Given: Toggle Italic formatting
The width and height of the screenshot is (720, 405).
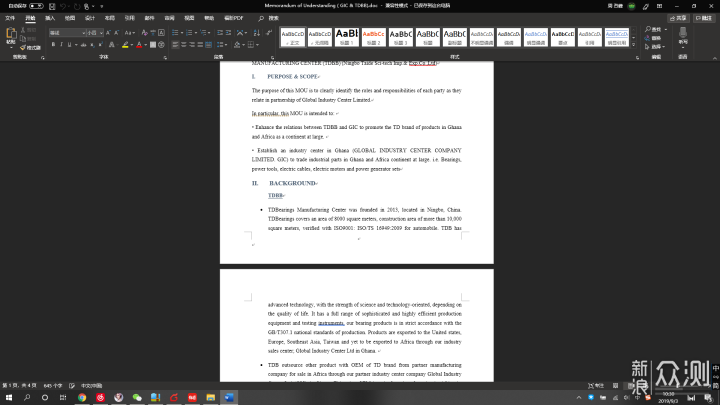Looking at the screenshot, I should [61, 45].
